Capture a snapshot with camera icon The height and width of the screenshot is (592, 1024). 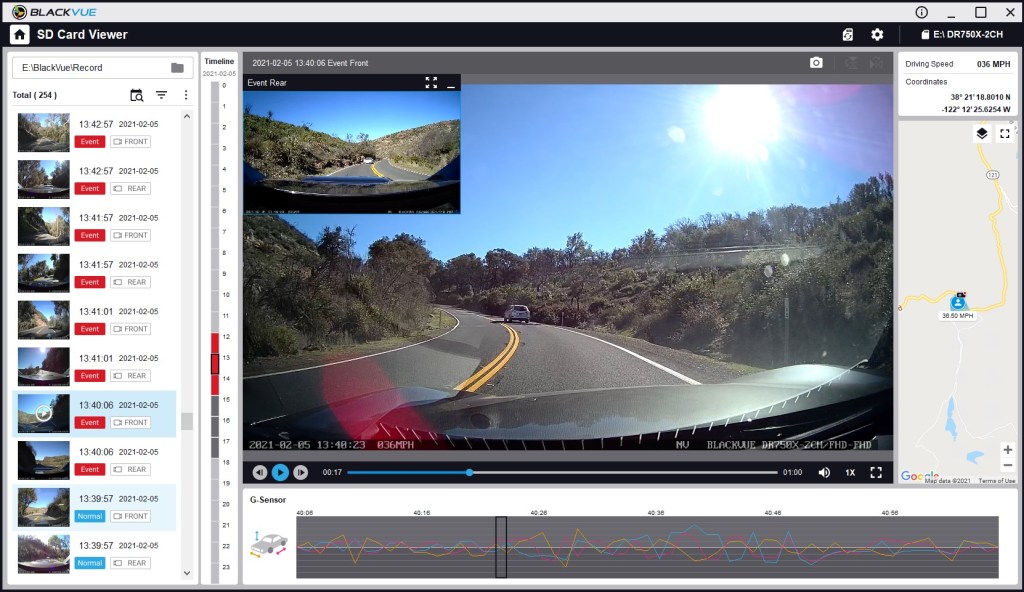point(816,62)
